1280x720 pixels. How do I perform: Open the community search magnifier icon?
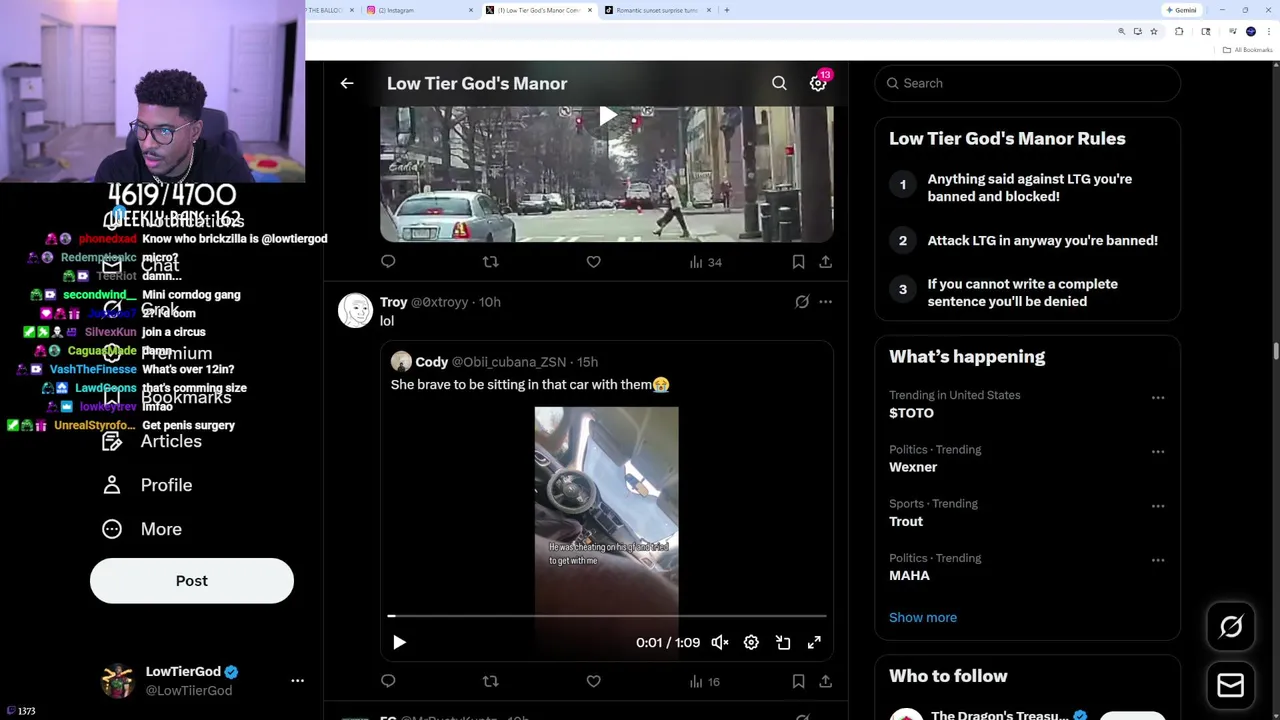coord(779,84)
